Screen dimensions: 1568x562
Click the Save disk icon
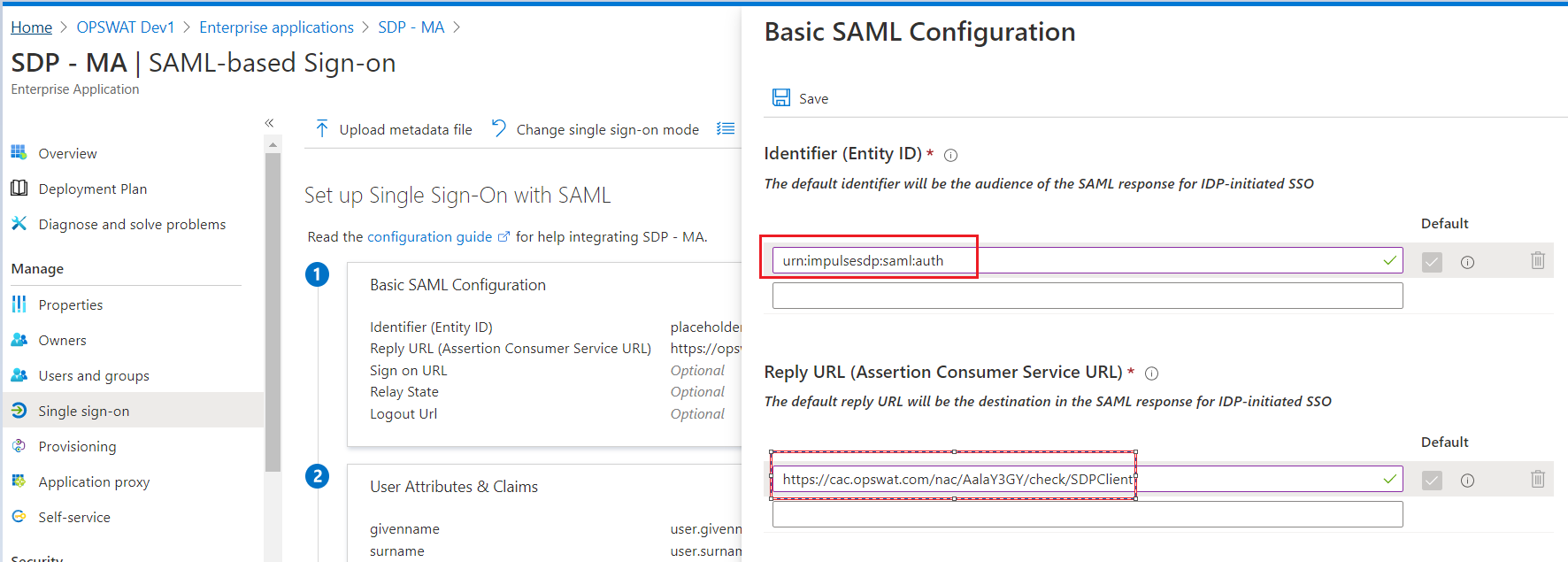pos(781,98)
